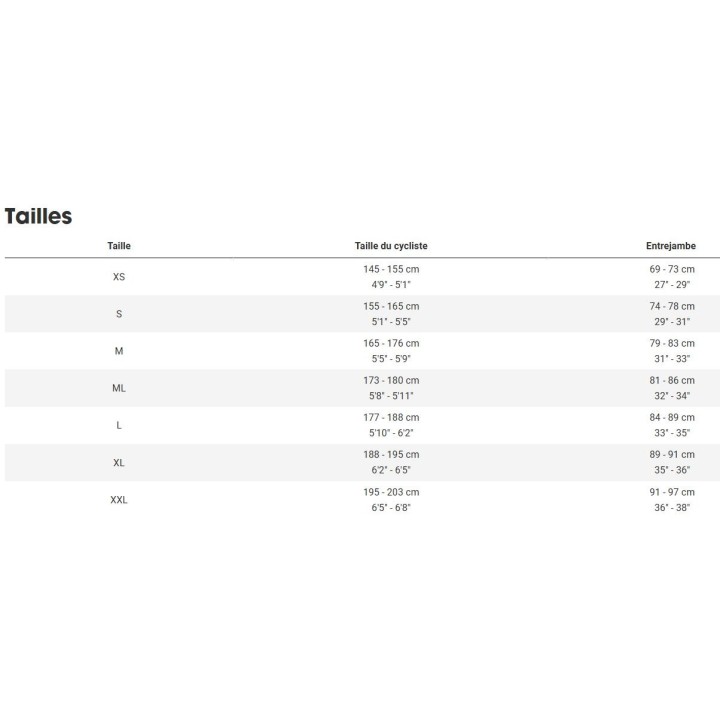The height and width of the screenshot is (720, 720).
Task: Click the 84 - 89 cm inseam value
Action: pyautogui.click(x=670, y=418)
